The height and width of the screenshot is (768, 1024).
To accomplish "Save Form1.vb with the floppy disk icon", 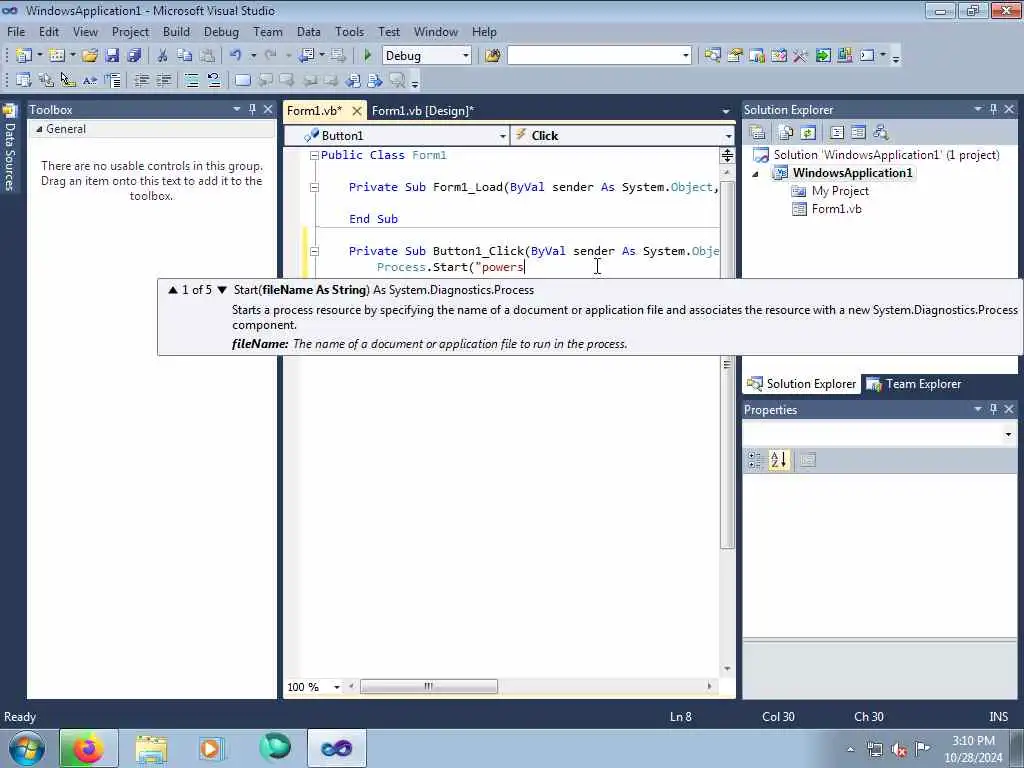I will point(112,56).
